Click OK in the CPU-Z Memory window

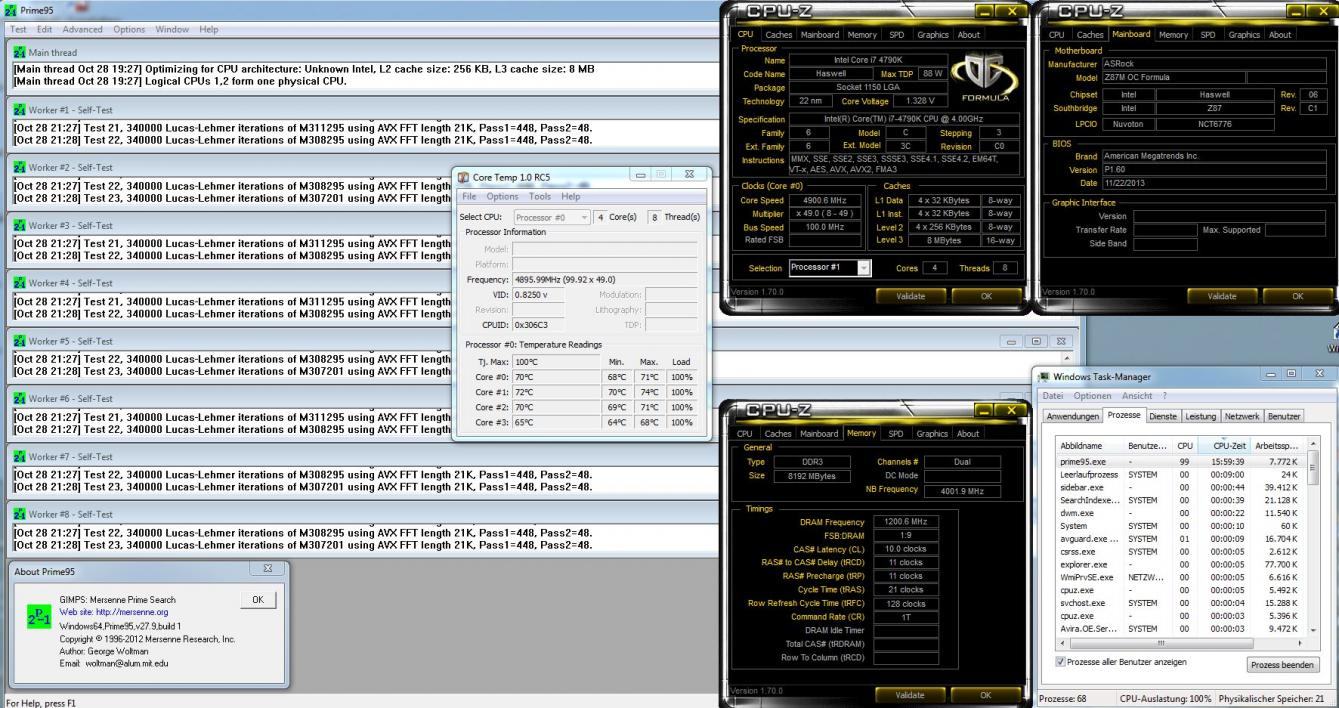click(x=986, y=694)
